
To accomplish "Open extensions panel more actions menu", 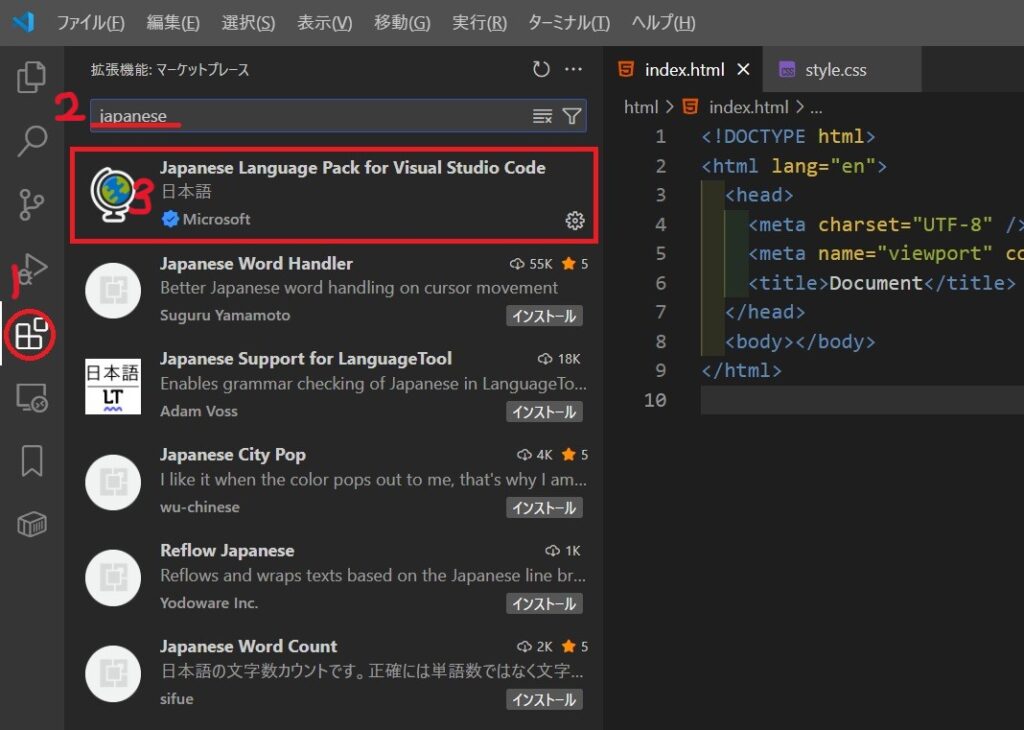I will pos(573,69).
